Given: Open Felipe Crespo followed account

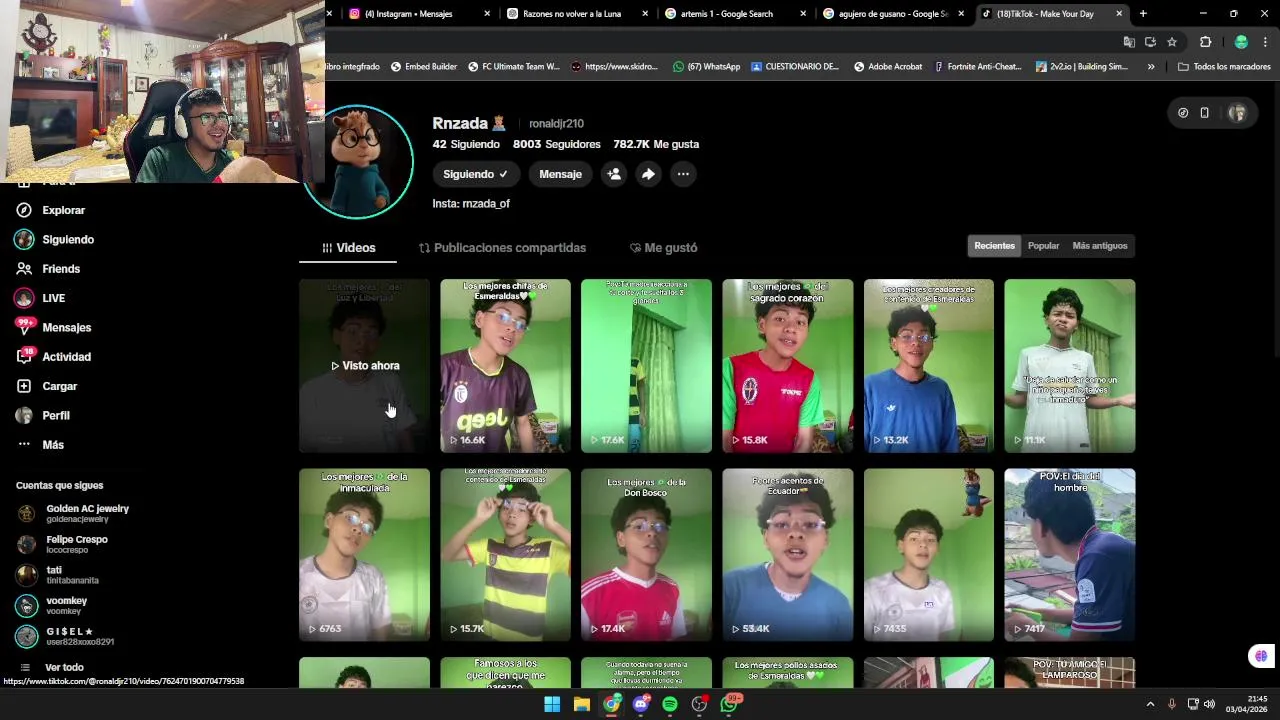Looking at the screenshot, I should pos(62,544).
